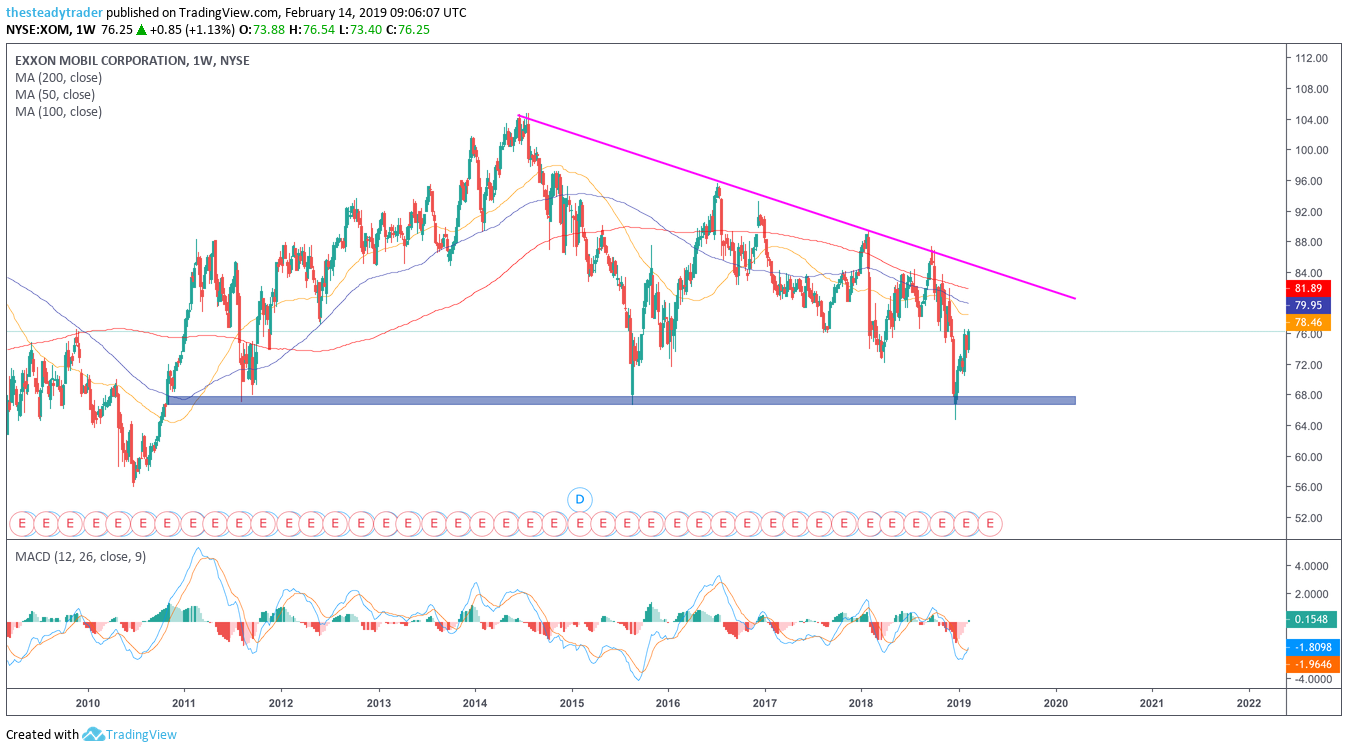Select the MA (50, close) indicator label
Viewport: 1348px width, 752px height.
55,94
